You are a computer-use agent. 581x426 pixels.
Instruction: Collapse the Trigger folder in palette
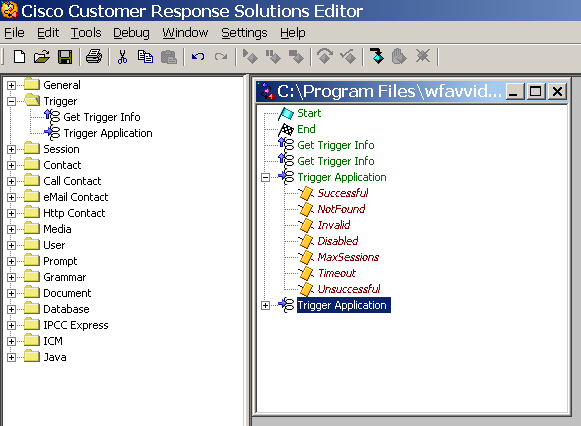pyautogui.click(x=11, y=101)
